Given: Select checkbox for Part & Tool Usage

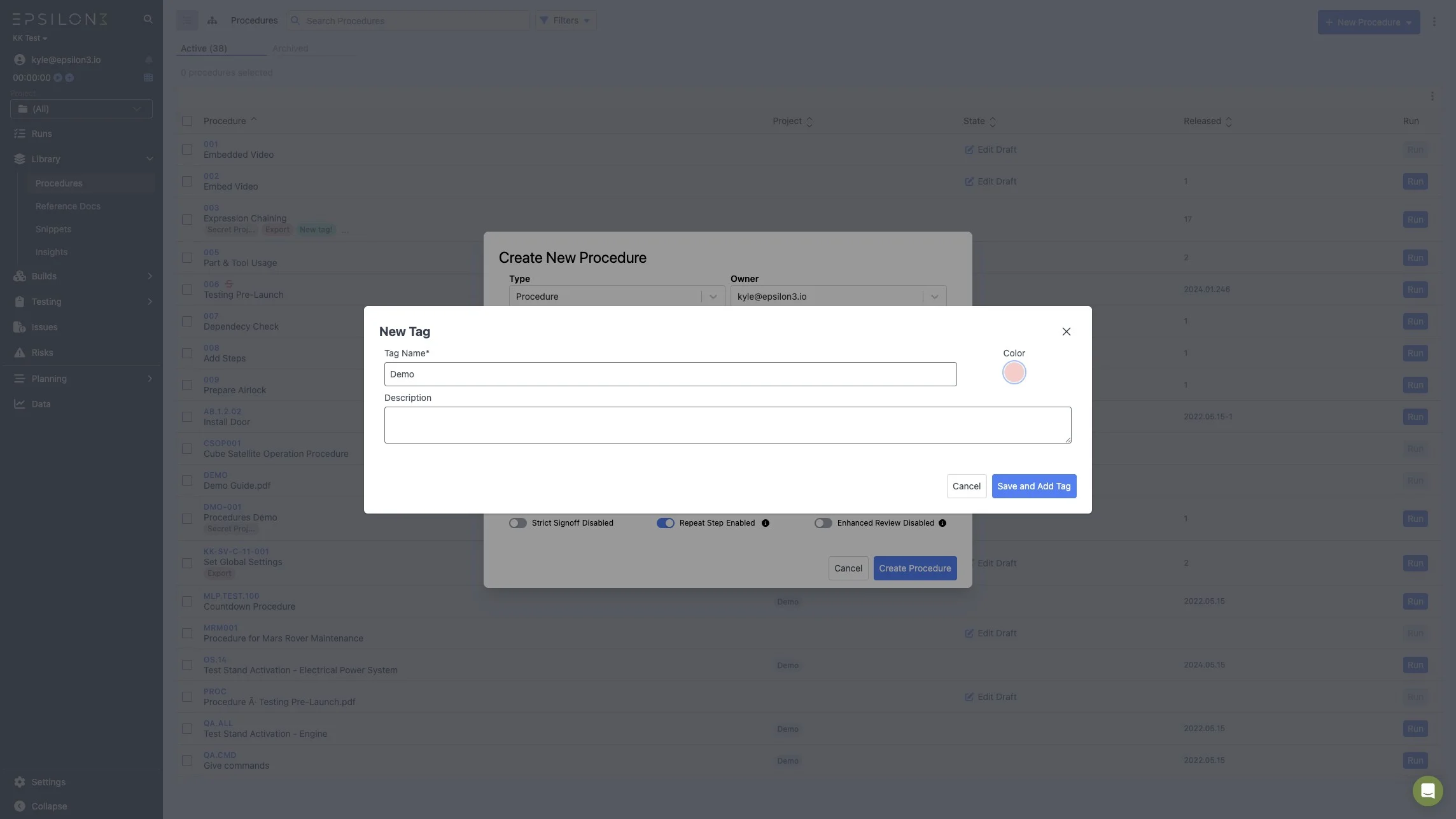Looking at the screenshot, I should [187, 258].
